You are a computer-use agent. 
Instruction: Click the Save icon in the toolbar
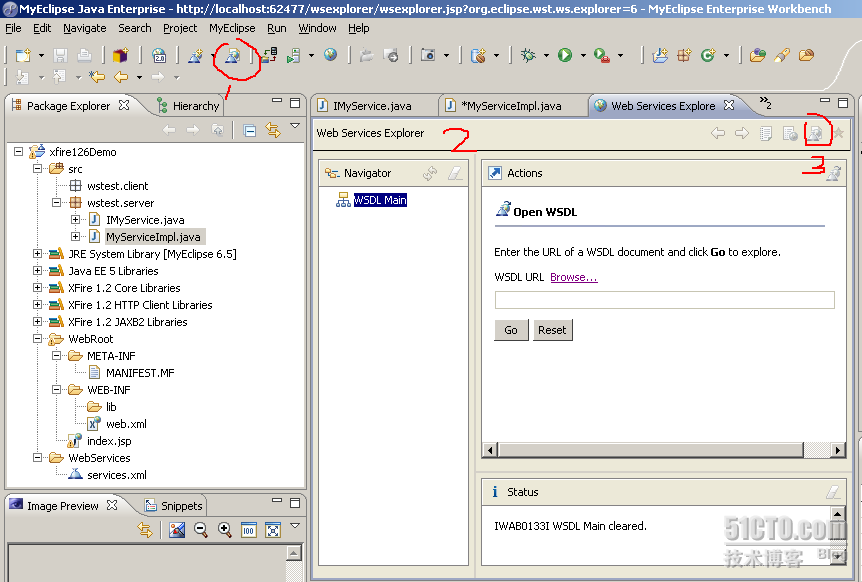pyautogui.click(x=60, y=55)
